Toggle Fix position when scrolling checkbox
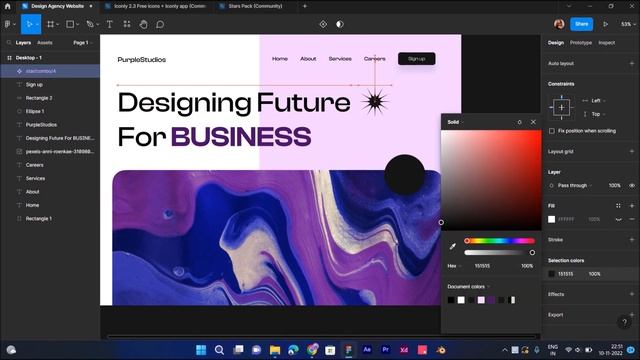 [x=552, y=131]
